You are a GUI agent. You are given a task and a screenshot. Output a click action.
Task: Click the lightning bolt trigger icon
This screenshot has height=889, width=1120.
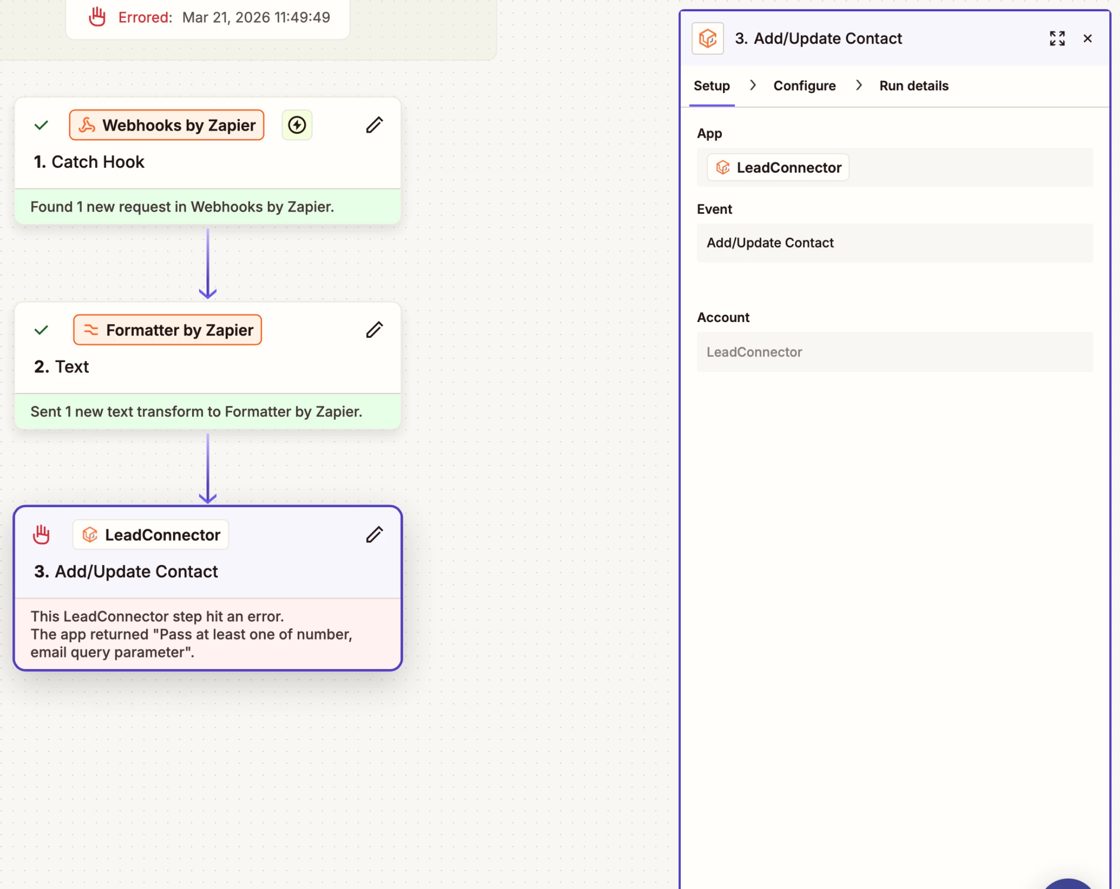[x=297, y=125]
